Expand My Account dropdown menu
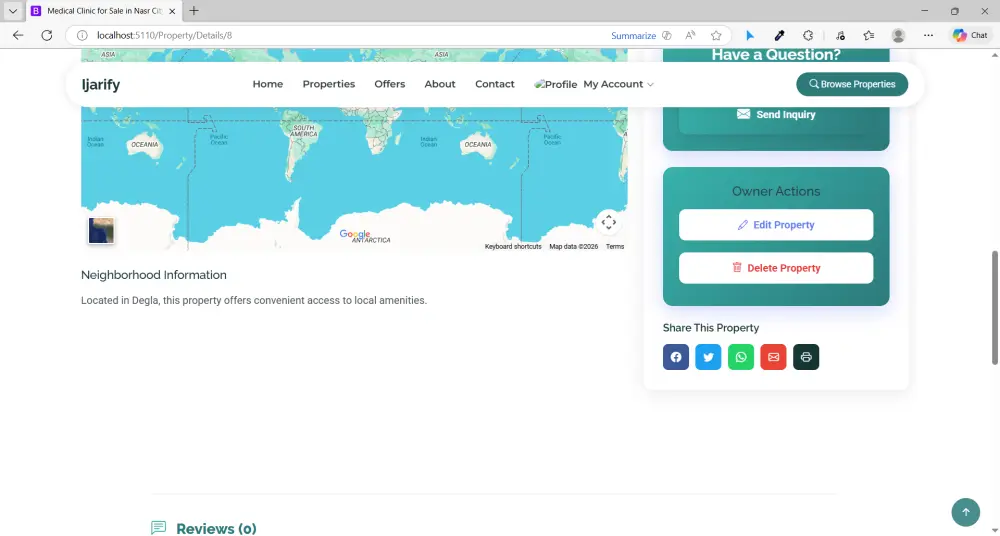This screenshot has height=536, width=1000. click(x=618, y=84)
